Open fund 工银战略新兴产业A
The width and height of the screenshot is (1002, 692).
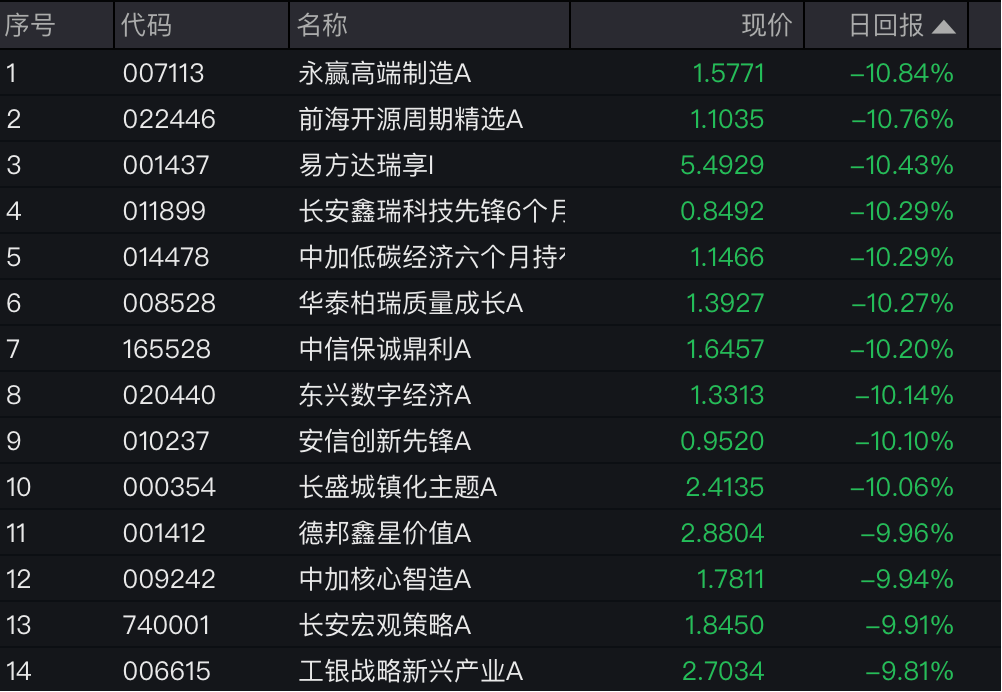(x=411, y=671)
